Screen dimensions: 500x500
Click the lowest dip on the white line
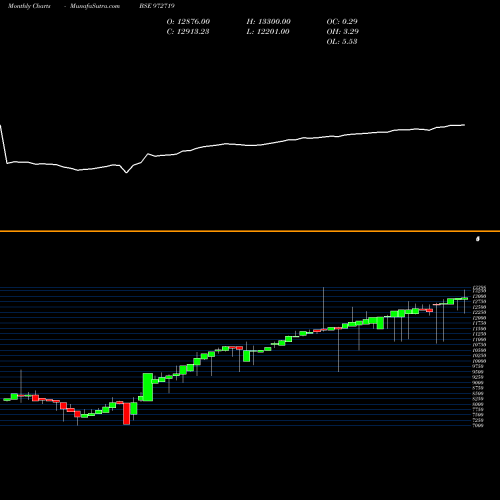pyautogui.click(x=126, y=173)
